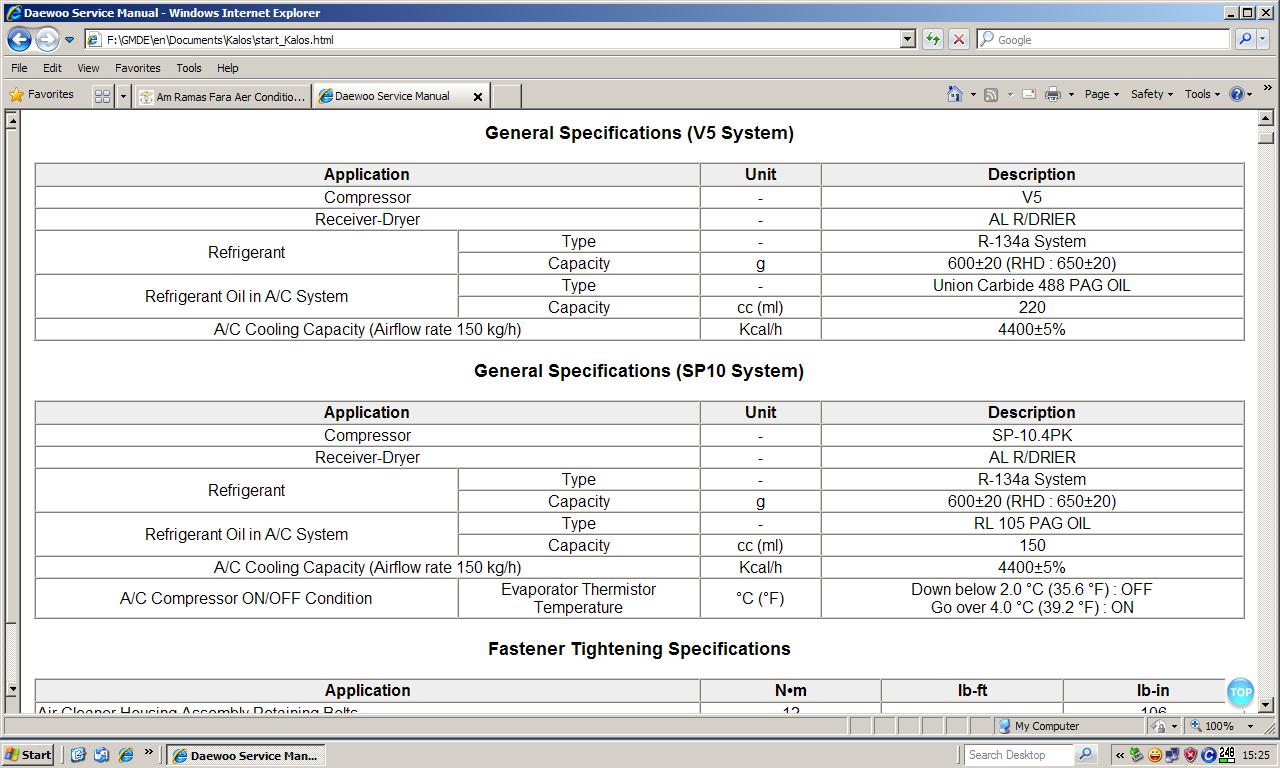Open Quick Tabs grid icon

(102, 96)
